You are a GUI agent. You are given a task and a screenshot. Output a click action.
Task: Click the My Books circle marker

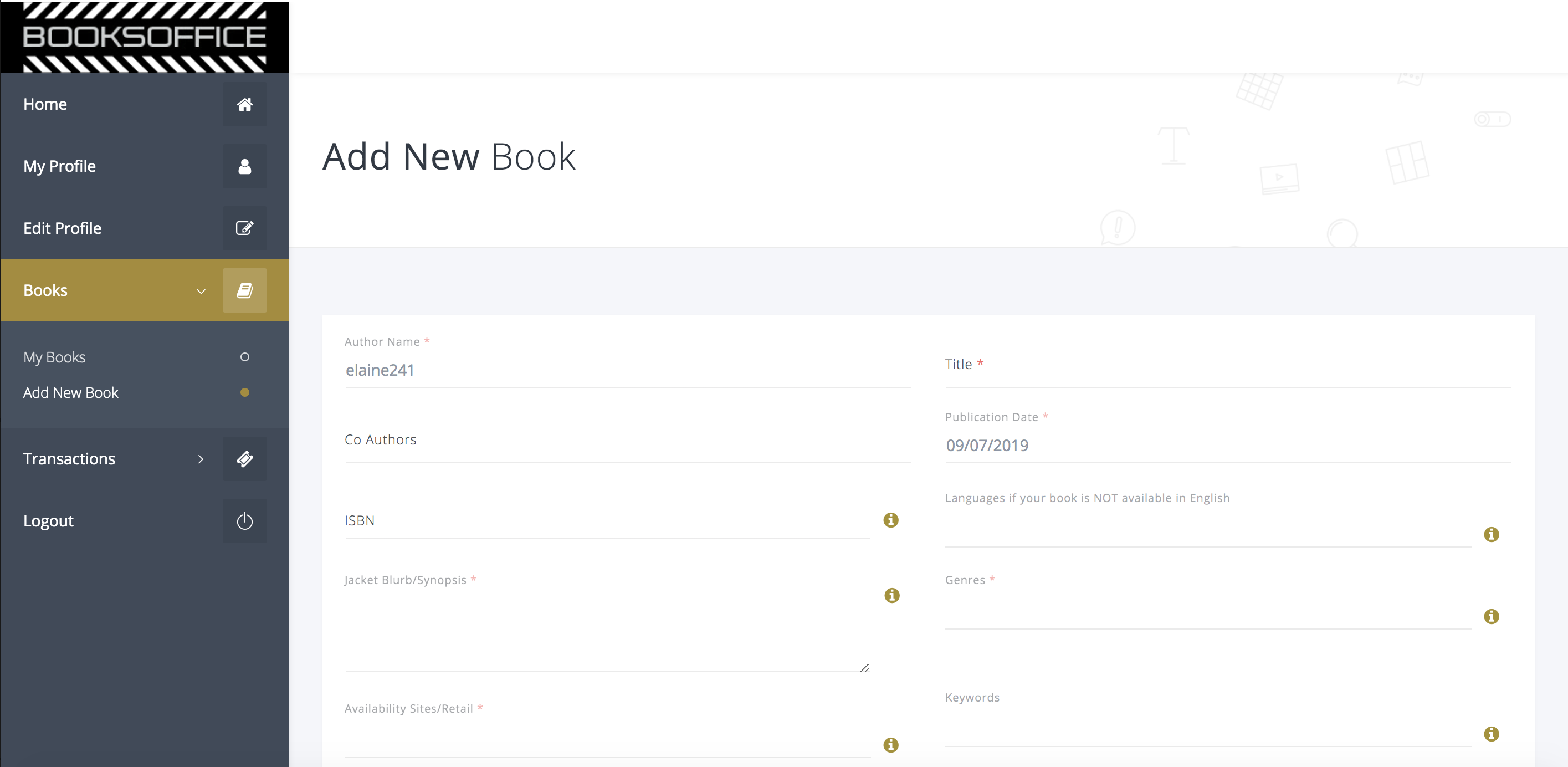click(x=245, y=357)
